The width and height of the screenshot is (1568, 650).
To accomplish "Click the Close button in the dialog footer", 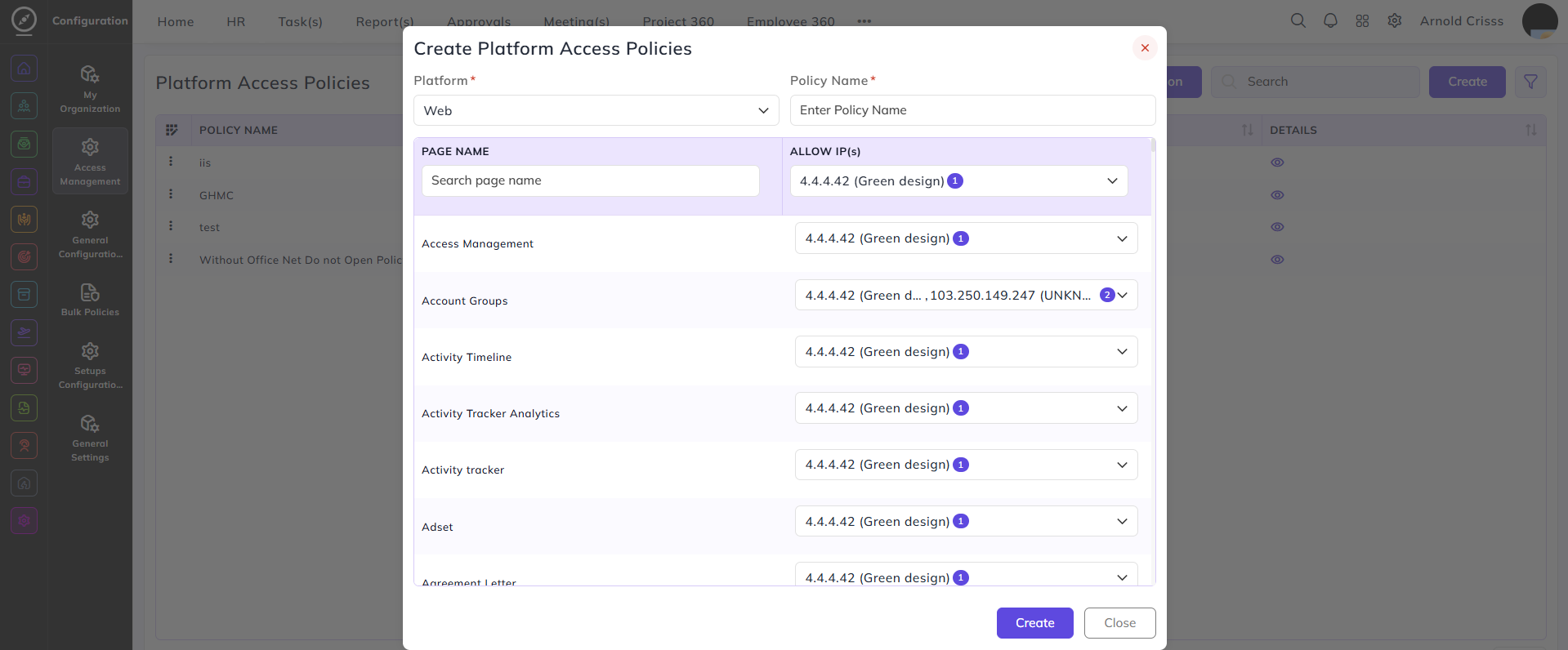I will tap(1119, 623).
